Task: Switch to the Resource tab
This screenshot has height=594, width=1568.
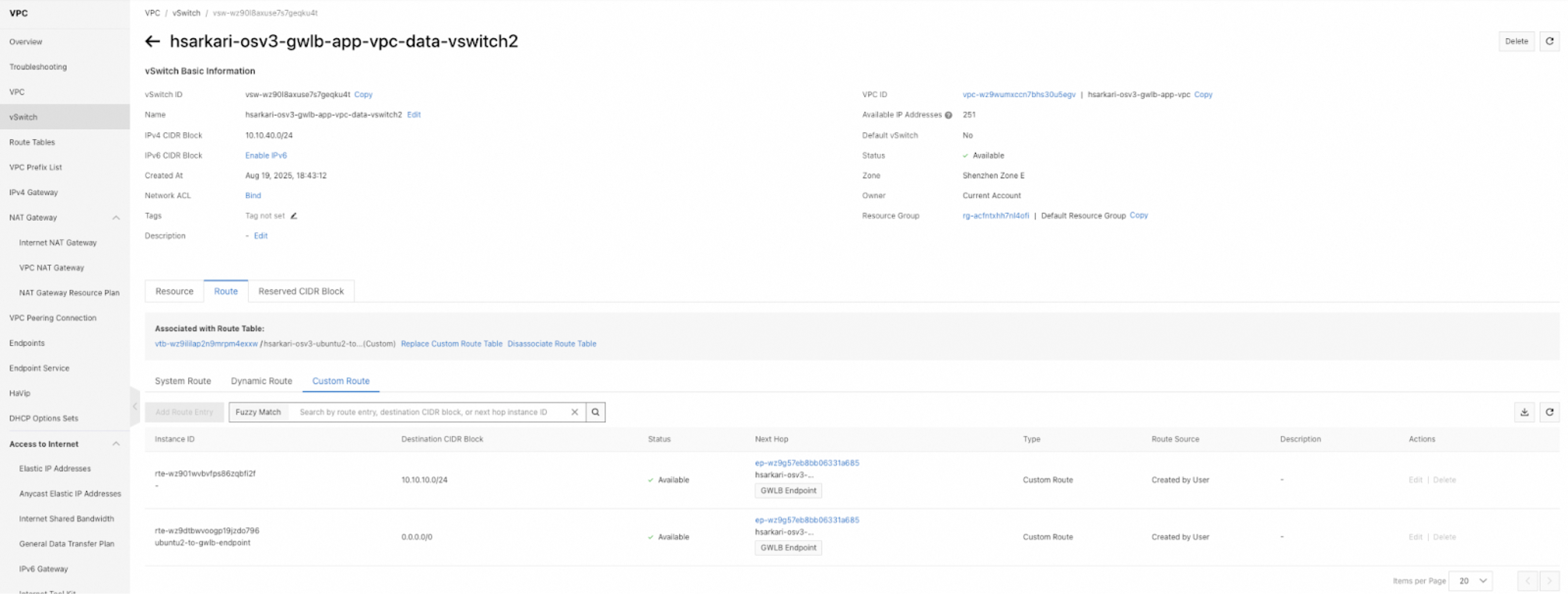Action: 174,292
